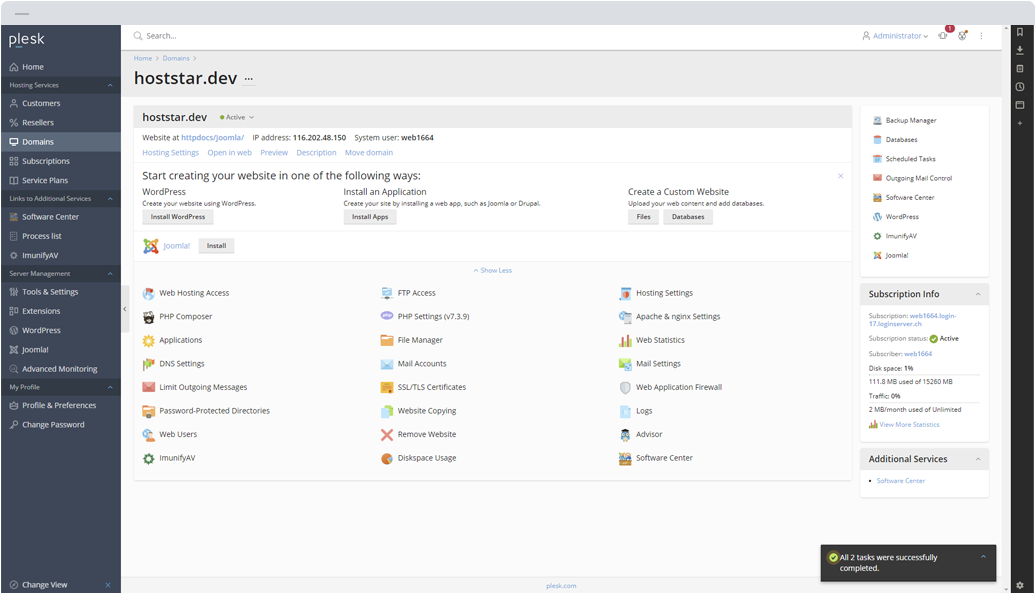The width and height of the screenshot is (1036, 611).
Task: Click the Move domain link
Action: tap(369, 153)
